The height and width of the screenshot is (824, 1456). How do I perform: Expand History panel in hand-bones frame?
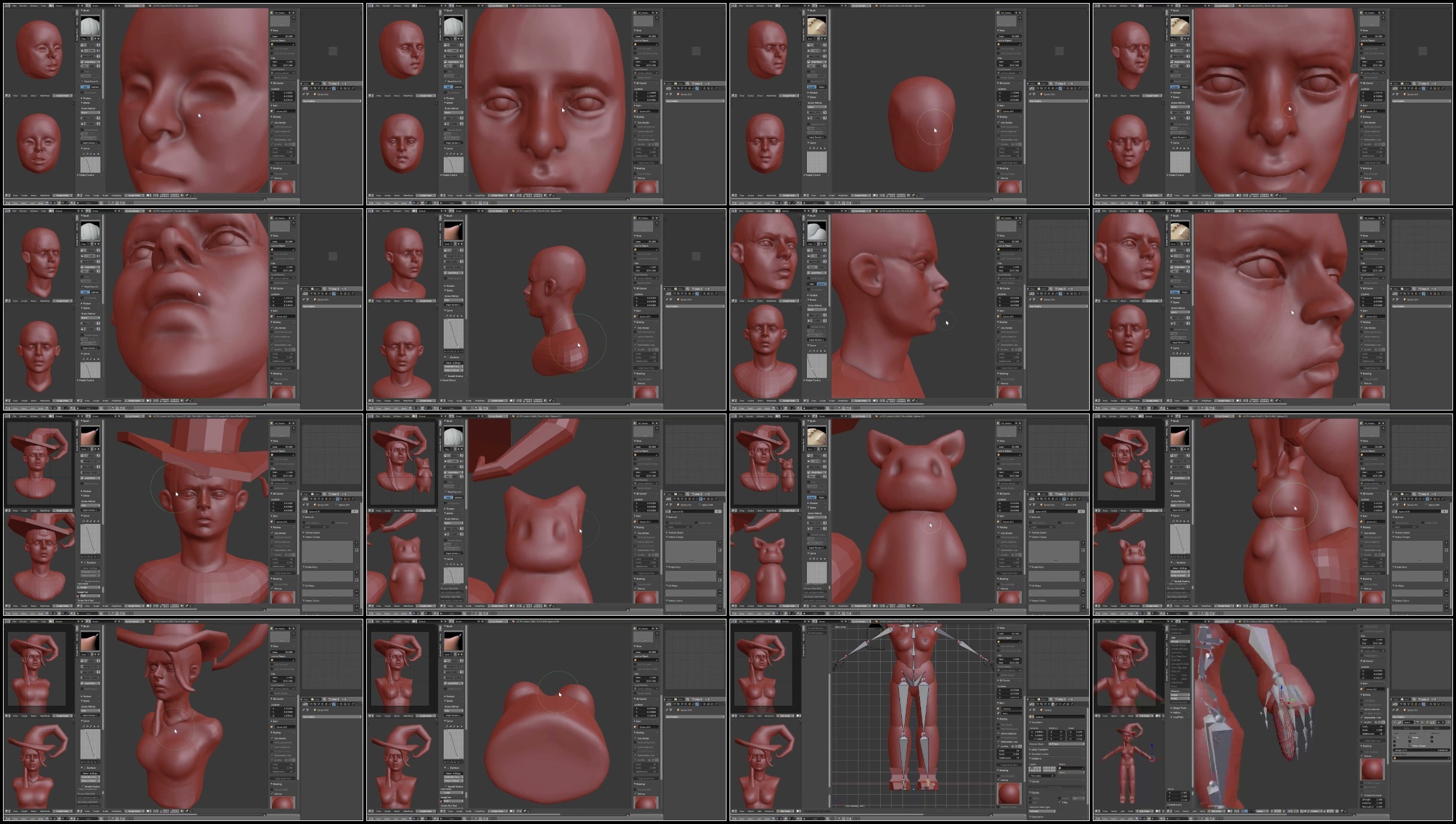point(1177,712)
